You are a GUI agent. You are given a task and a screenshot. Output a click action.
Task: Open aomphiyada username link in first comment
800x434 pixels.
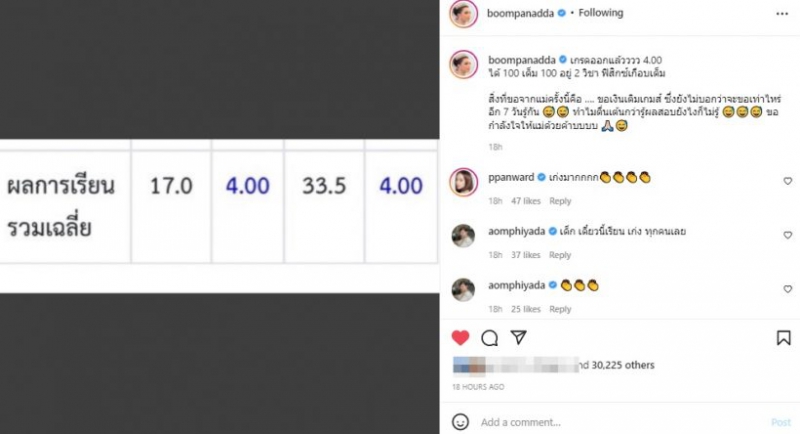coord(516,232)
